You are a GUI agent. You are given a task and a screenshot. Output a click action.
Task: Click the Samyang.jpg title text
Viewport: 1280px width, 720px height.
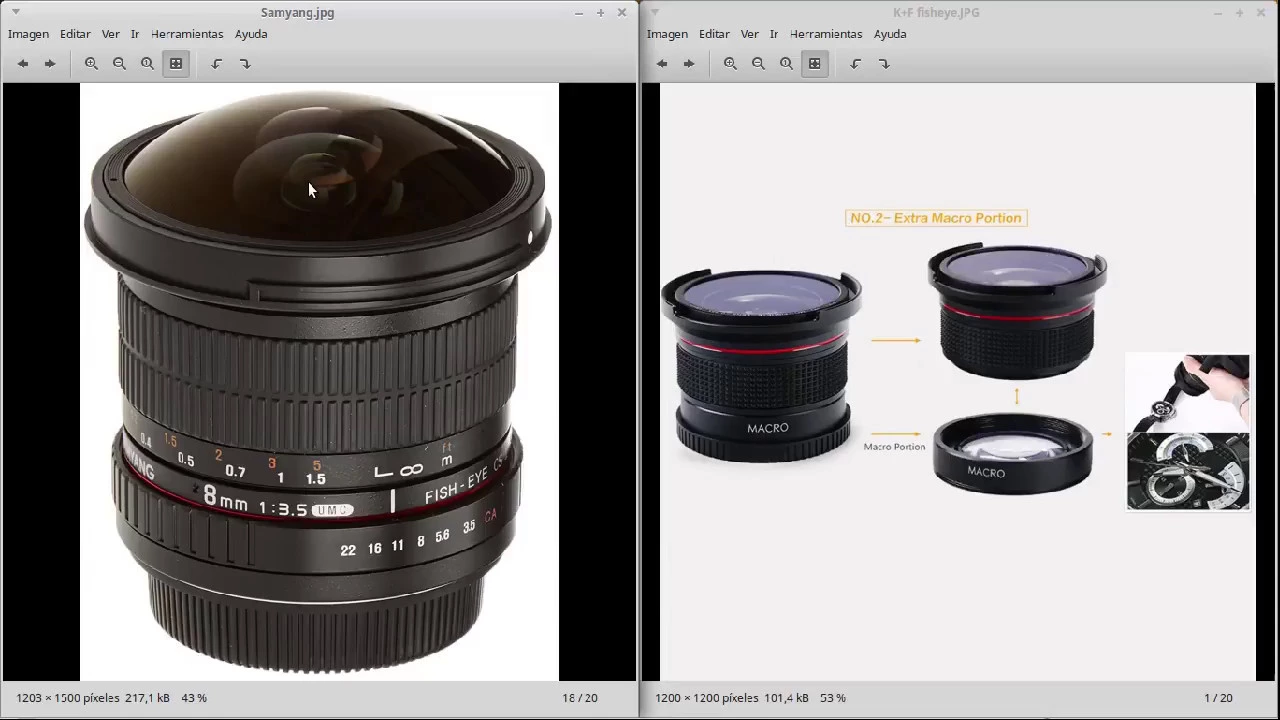tap(297, 13)
